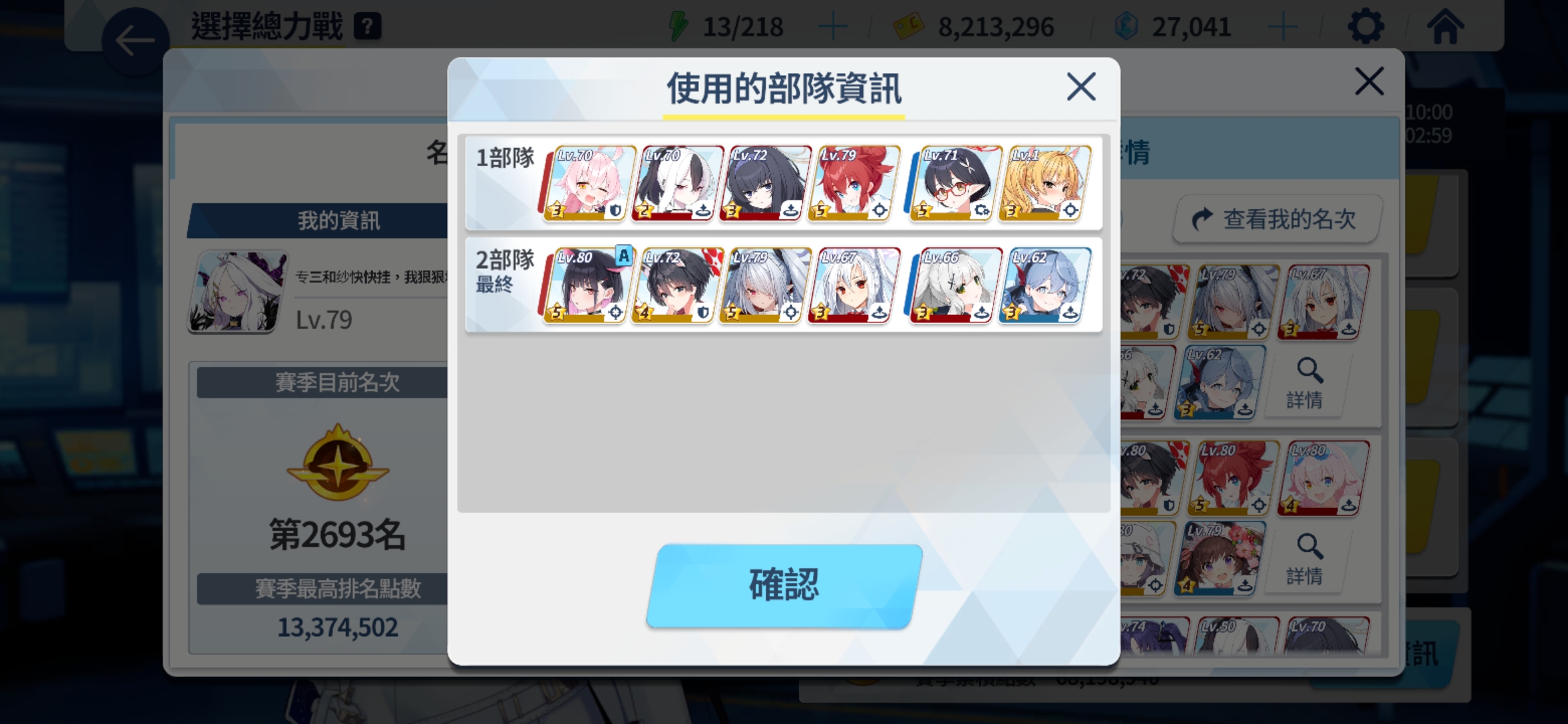
Task: Open the help question mark icon
Action: 367,27
